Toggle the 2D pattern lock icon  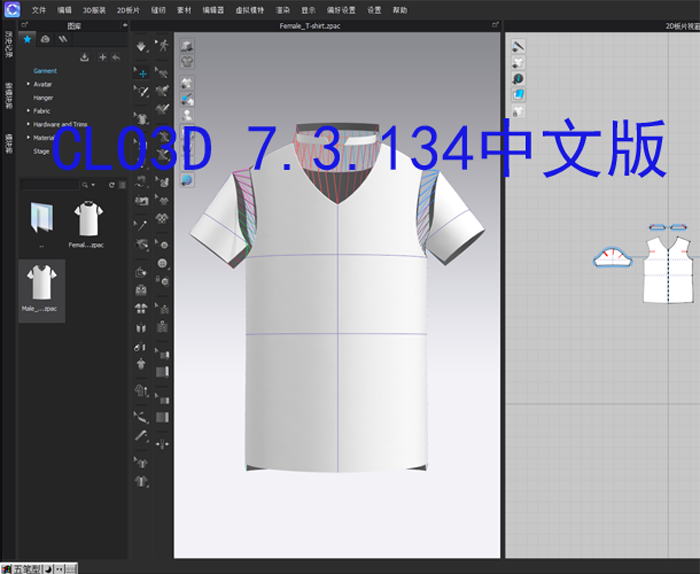coord(518,112)
